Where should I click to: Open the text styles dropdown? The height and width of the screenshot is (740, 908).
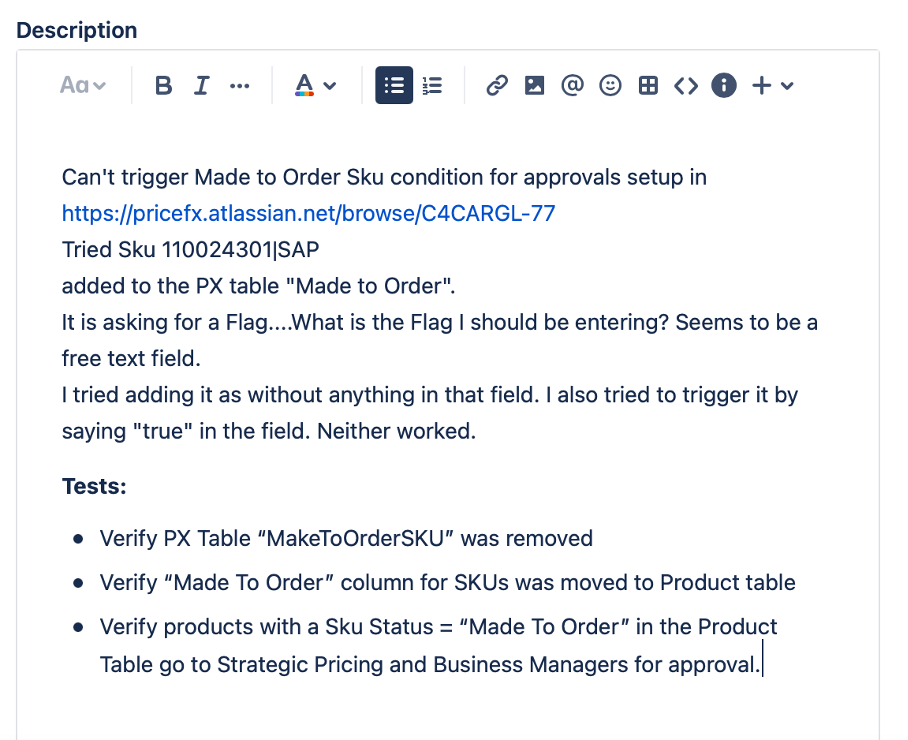[x=82, y=86]
